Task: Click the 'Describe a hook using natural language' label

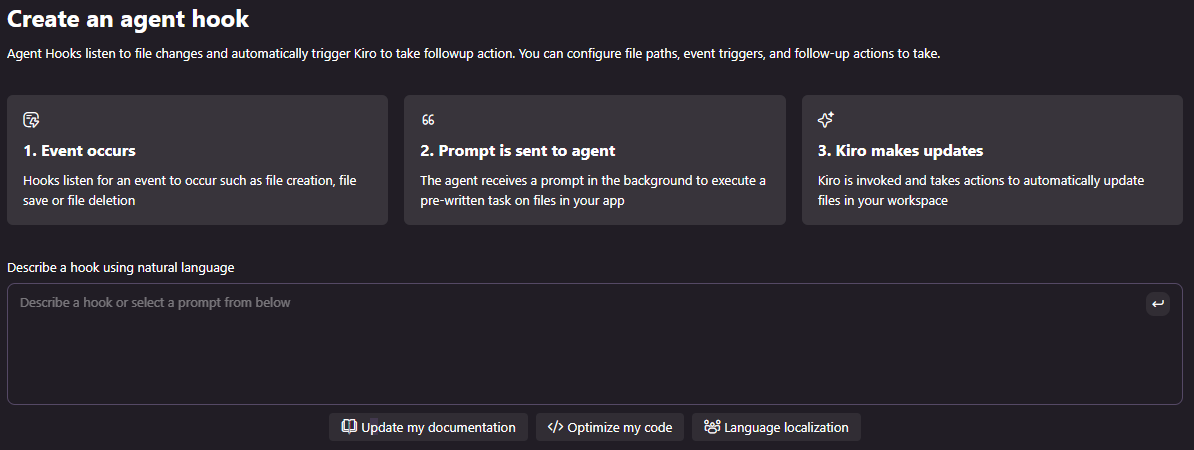Action: point(121,267)
